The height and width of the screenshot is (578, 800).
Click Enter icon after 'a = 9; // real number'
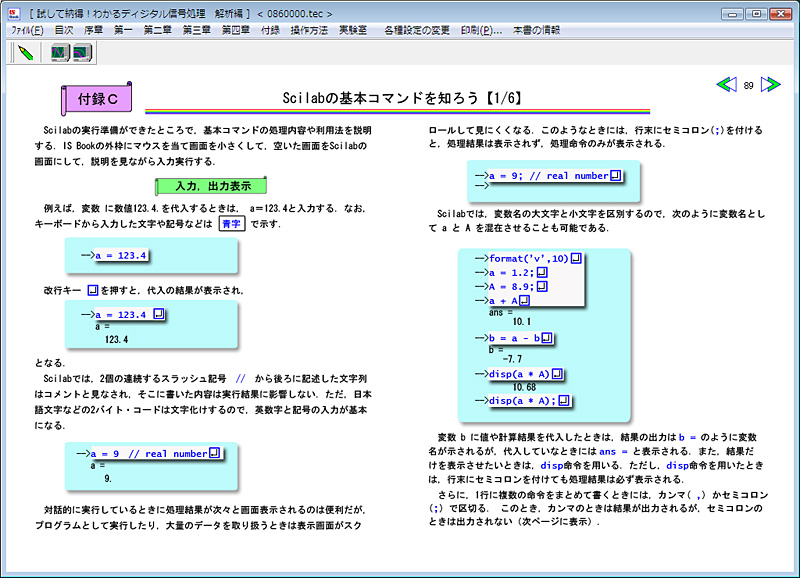(616, 175)
